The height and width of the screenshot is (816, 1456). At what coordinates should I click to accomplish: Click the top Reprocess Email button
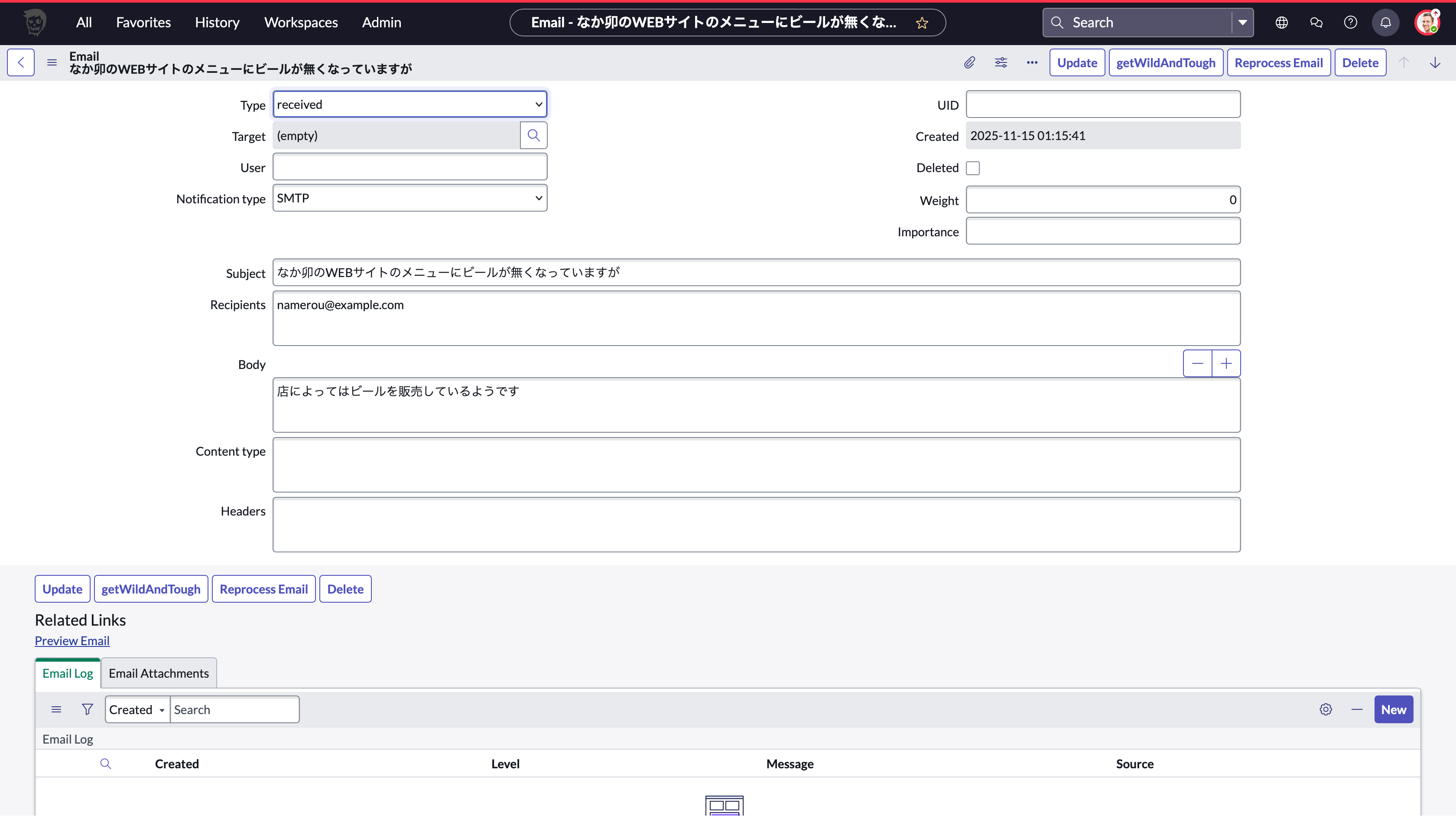point(1278,63)
